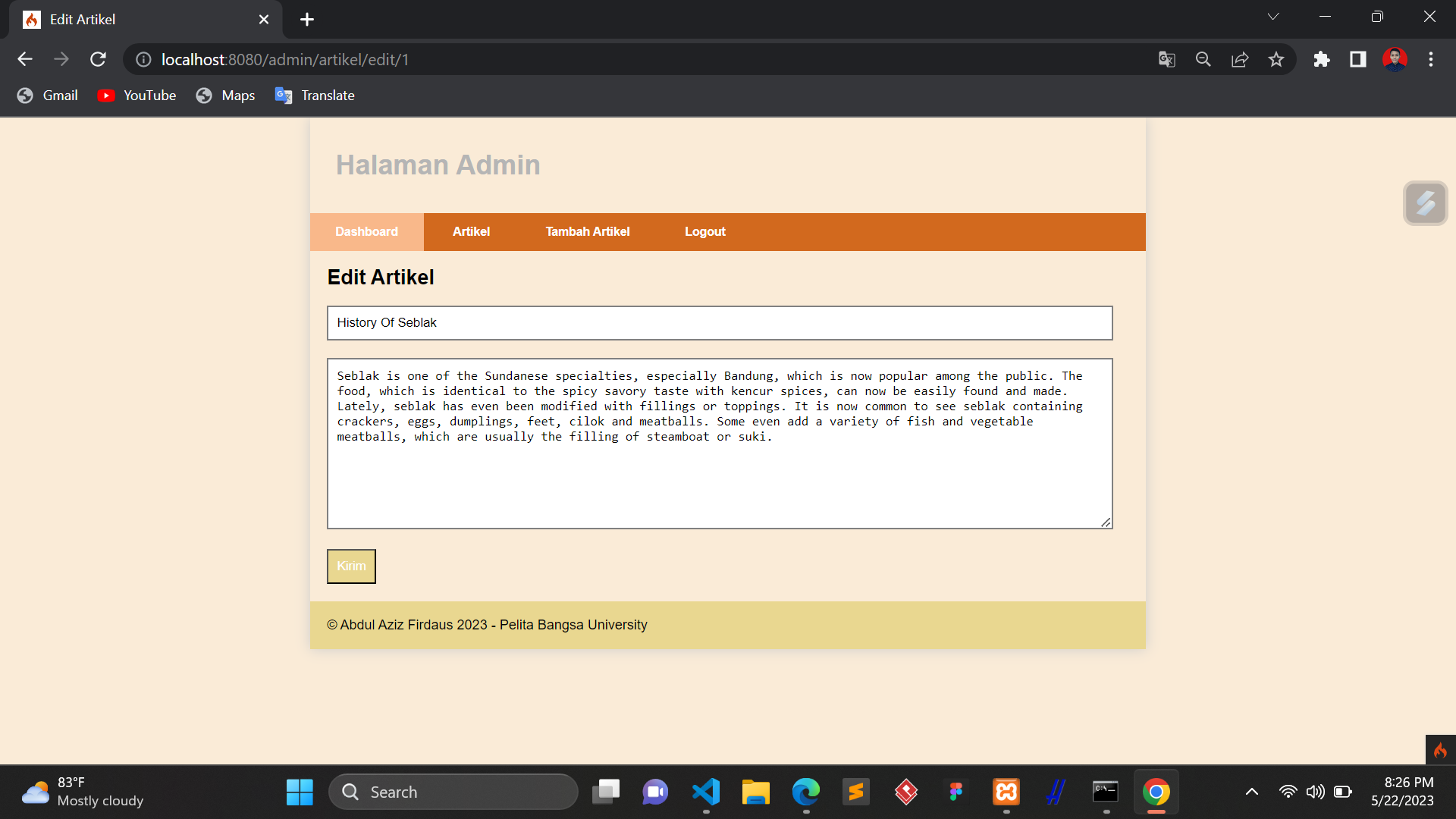
Task: Click the Google Translate icon in address bar
Action: (1168, 59)
